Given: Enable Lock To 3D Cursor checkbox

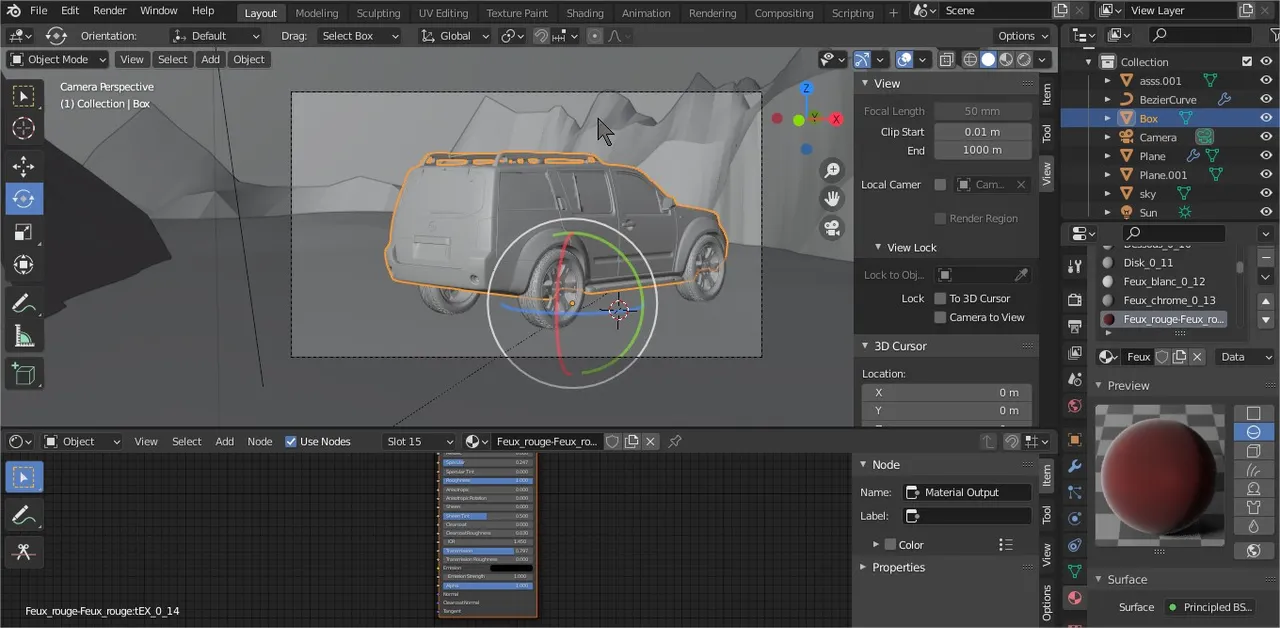Looking at the screenshot, I should point(940,298).
